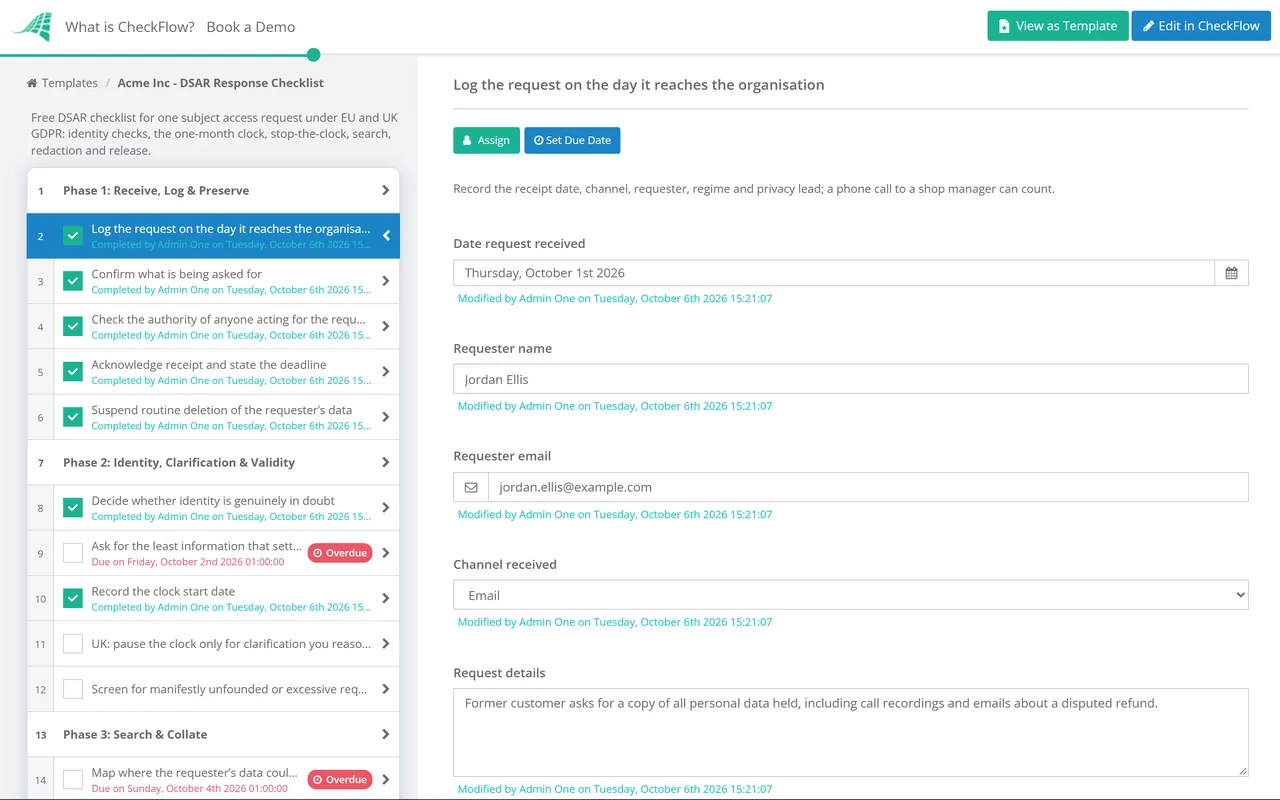Open the Channel received dropdown
This screenshot has width=1280, height=800.
[x=851, y=595]
